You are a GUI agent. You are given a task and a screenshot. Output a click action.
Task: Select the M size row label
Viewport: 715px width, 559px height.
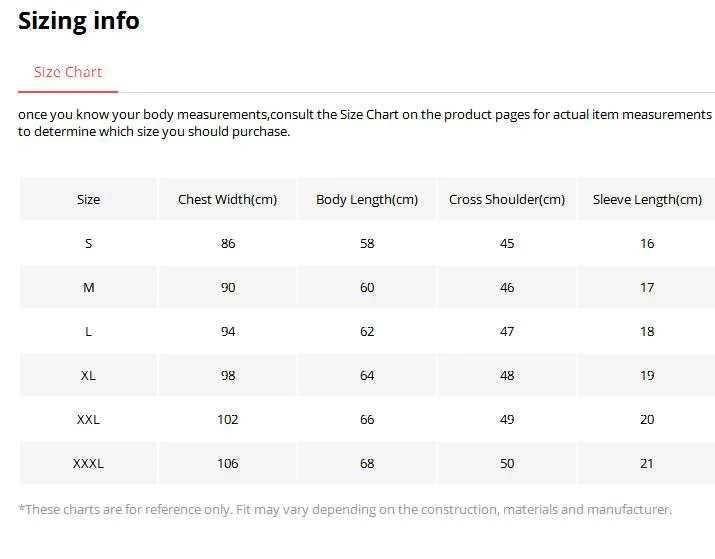[x=88, y=287]
